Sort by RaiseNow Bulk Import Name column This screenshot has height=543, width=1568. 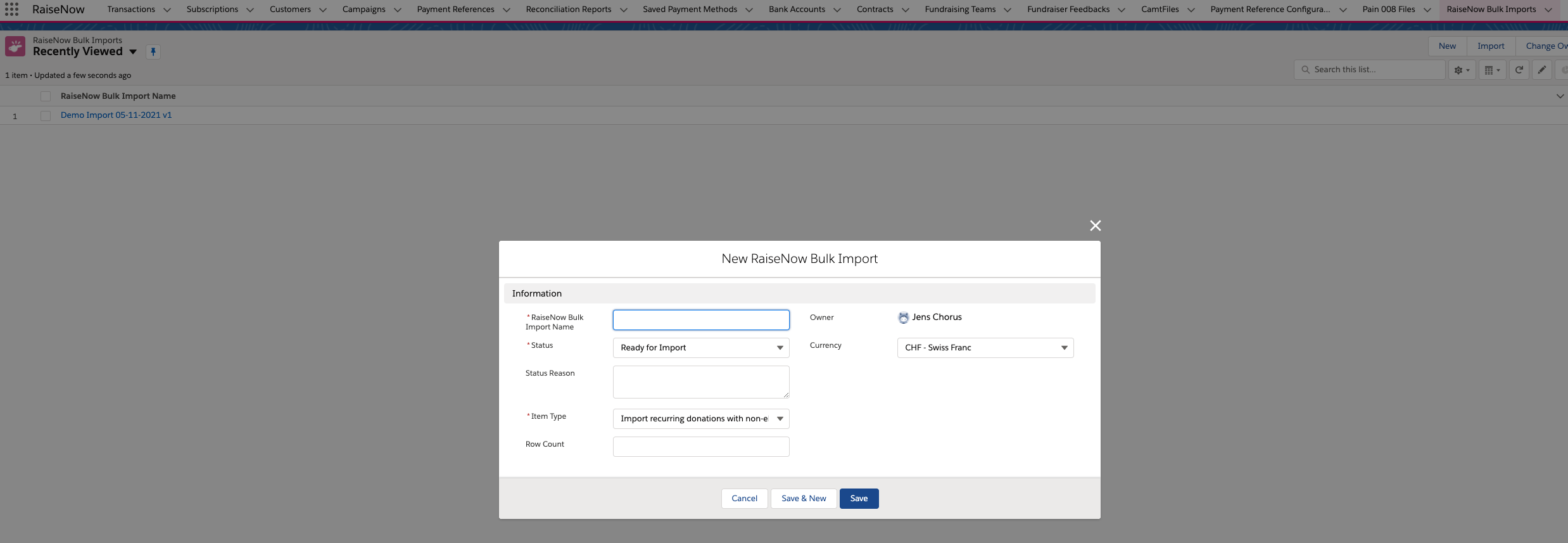click(x=118, y=96)
